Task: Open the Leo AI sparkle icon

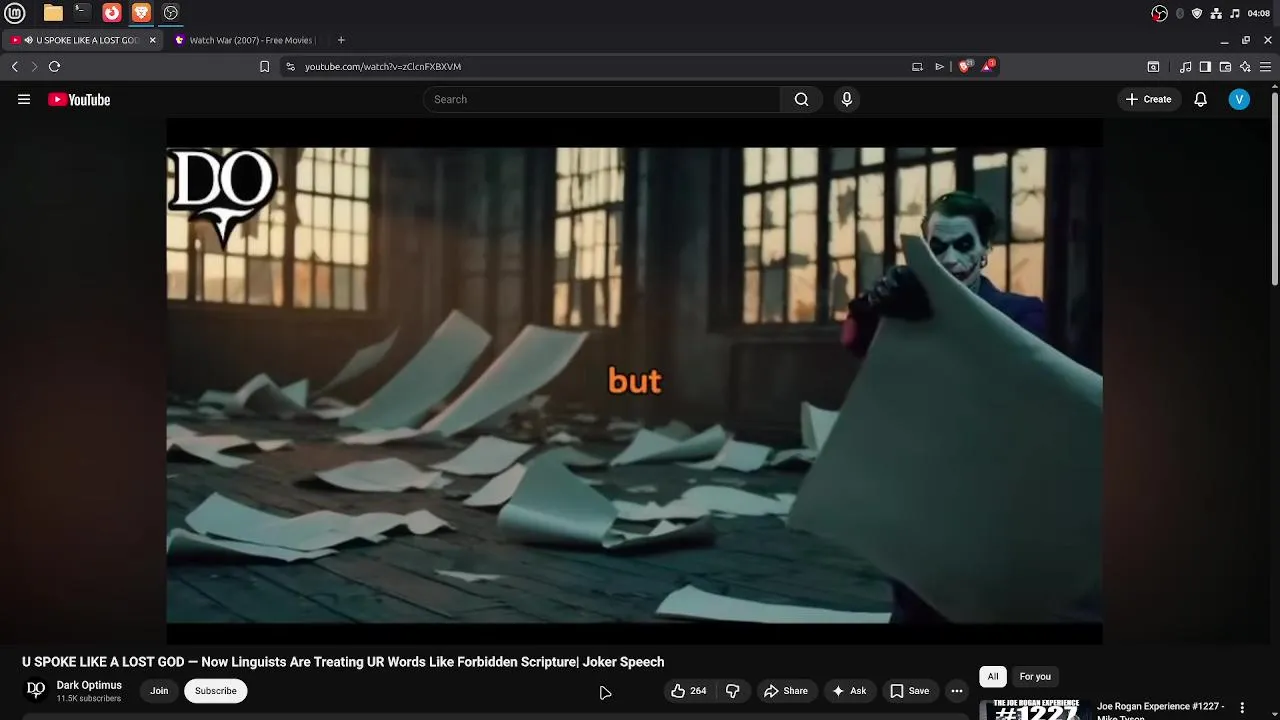Action: click(1245, 67)
